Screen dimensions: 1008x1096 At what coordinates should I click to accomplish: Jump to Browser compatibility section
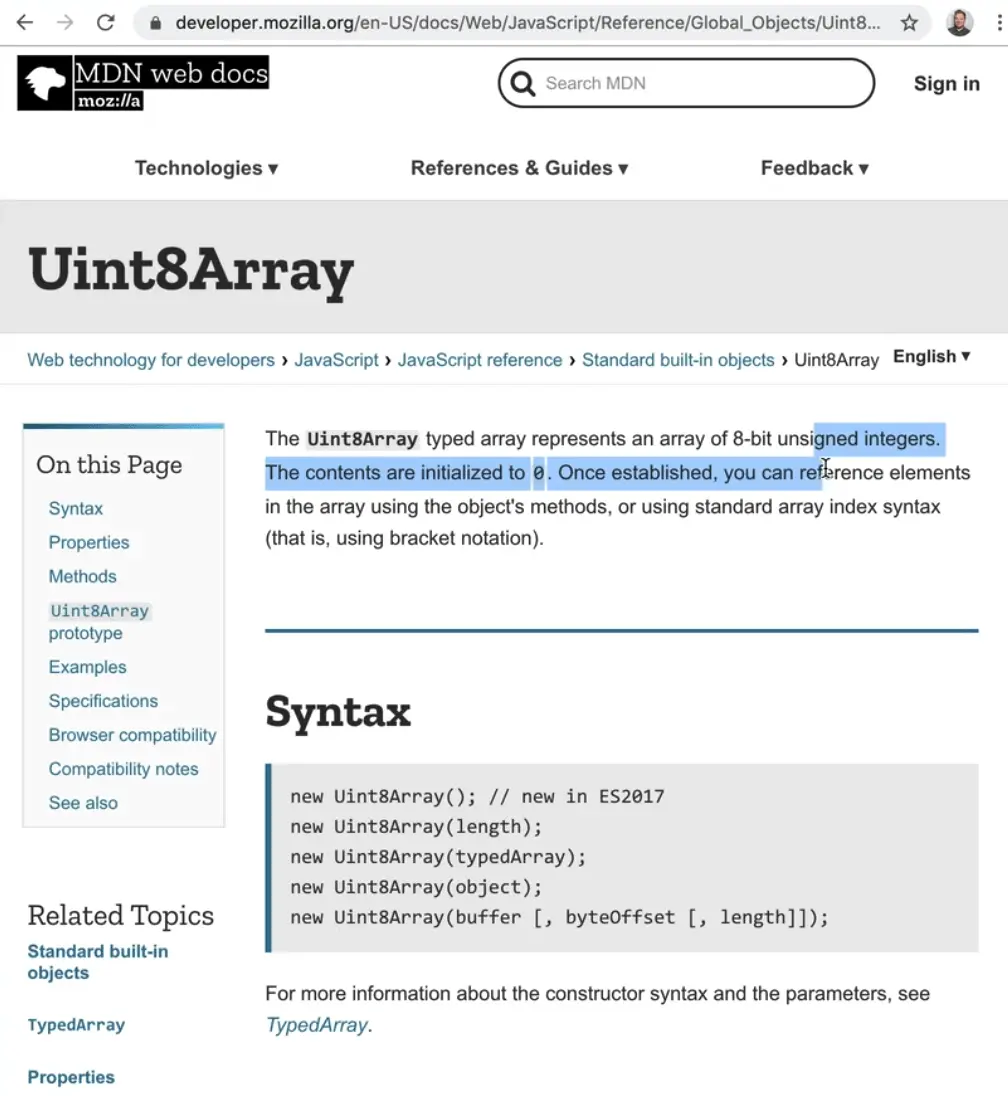[x=132, y=735]
